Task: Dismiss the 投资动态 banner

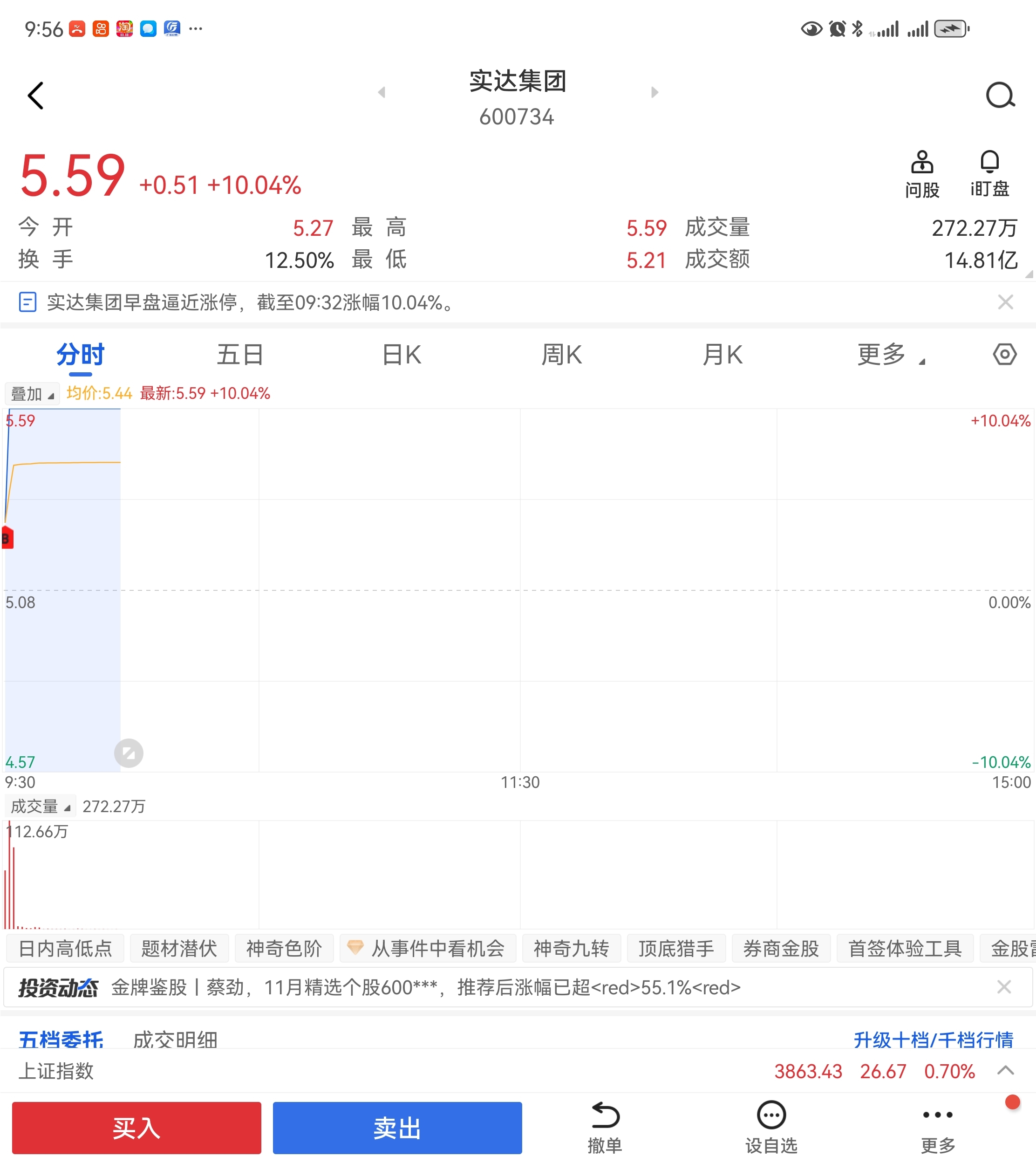Action: click(x=1004, y=987)
